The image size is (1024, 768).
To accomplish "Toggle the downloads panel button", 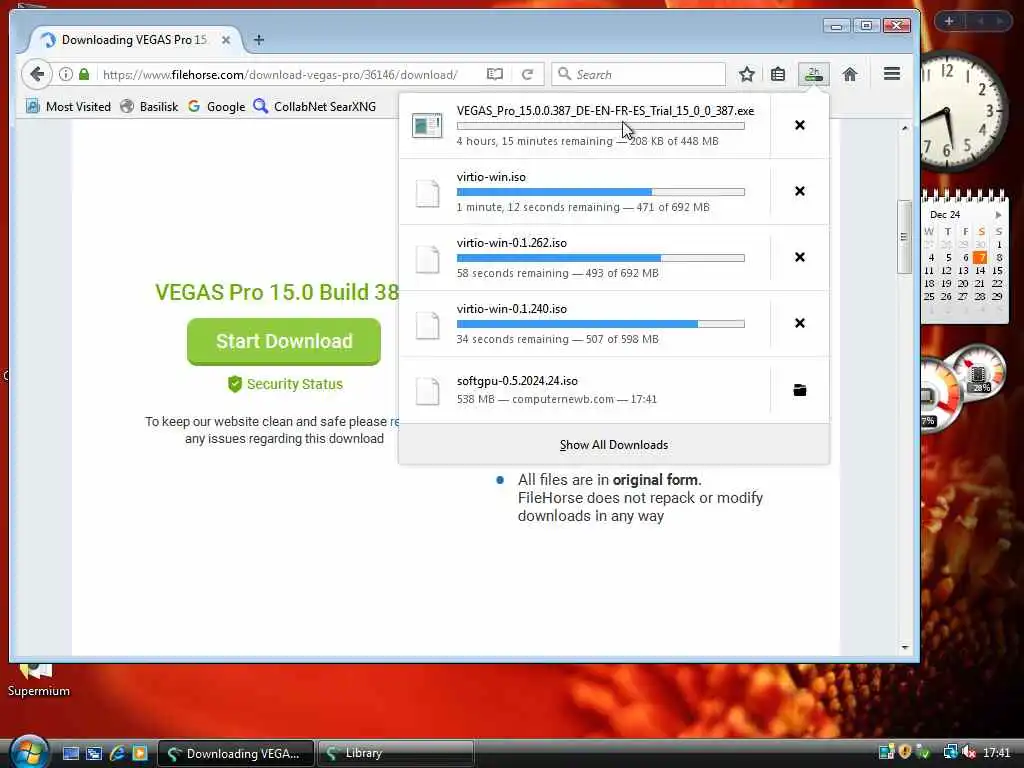I will (814, 74).
